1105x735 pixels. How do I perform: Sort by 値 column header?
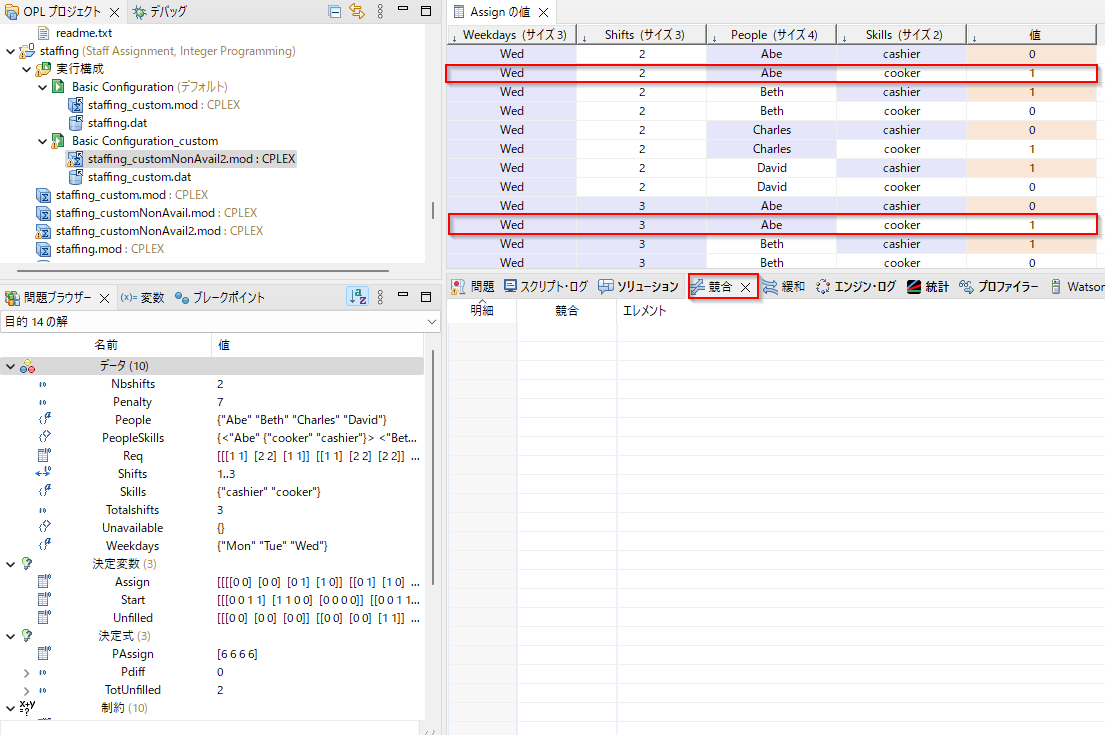(1031, 35)
